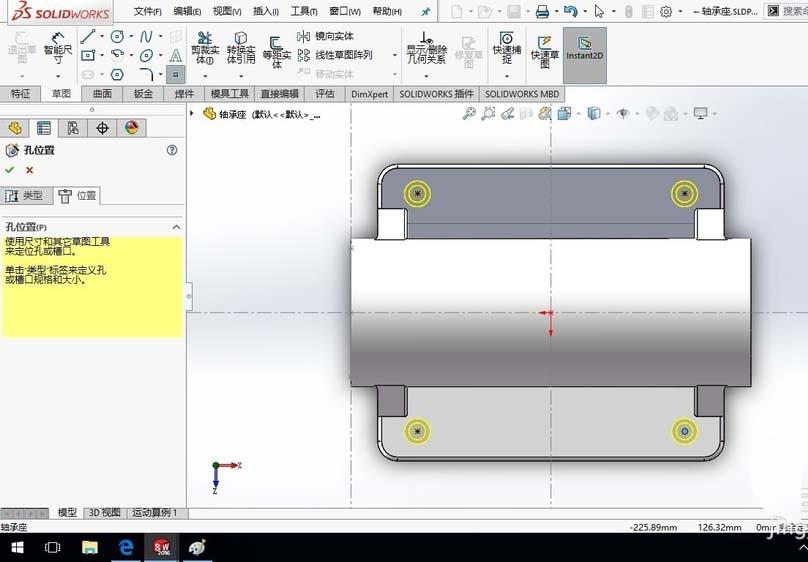Select the Arc sketch tool
Image resolution: width=808 pixels, height=562 pixels.
point(117,55)
